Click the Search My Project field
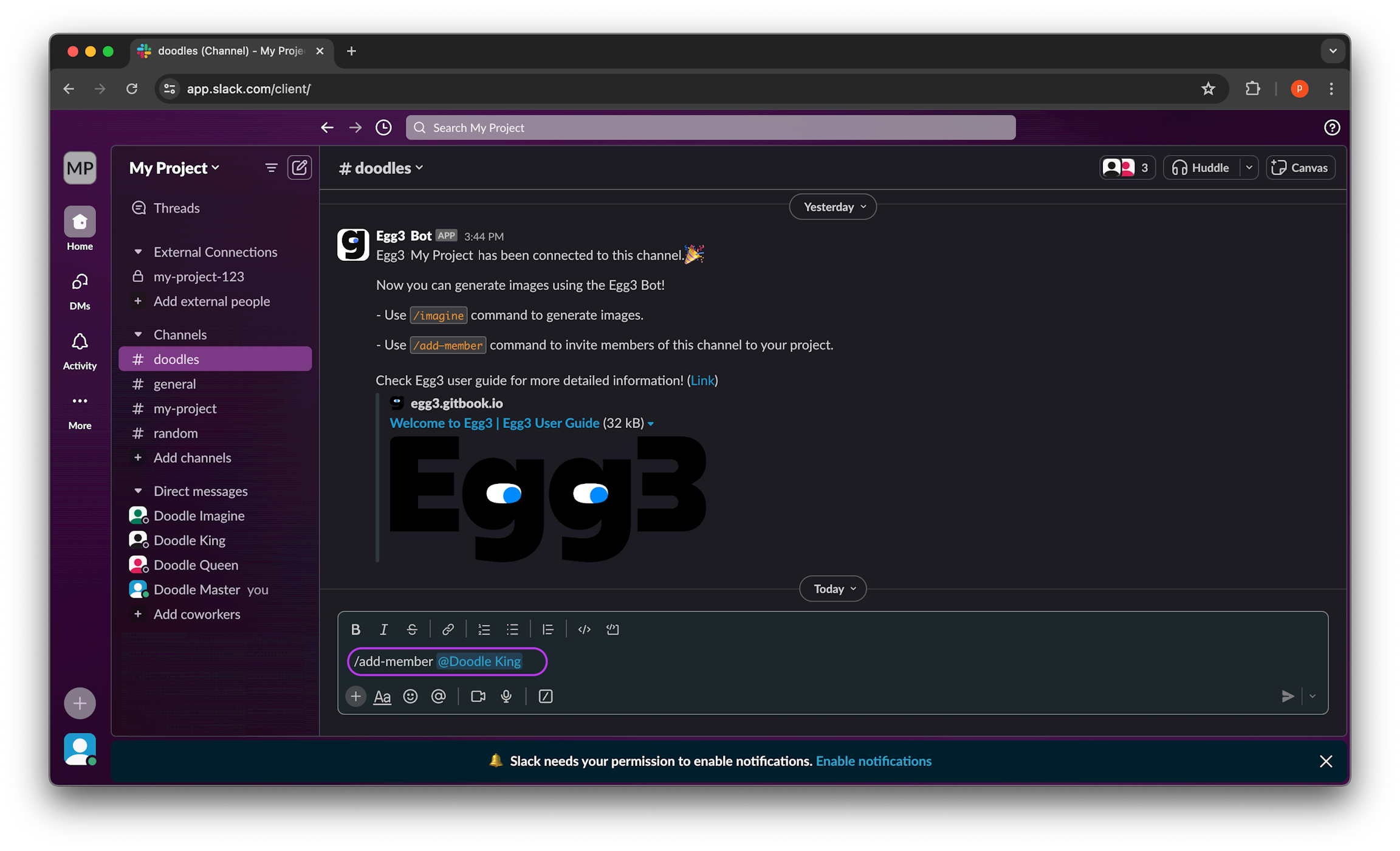 (x=710, y=128)
